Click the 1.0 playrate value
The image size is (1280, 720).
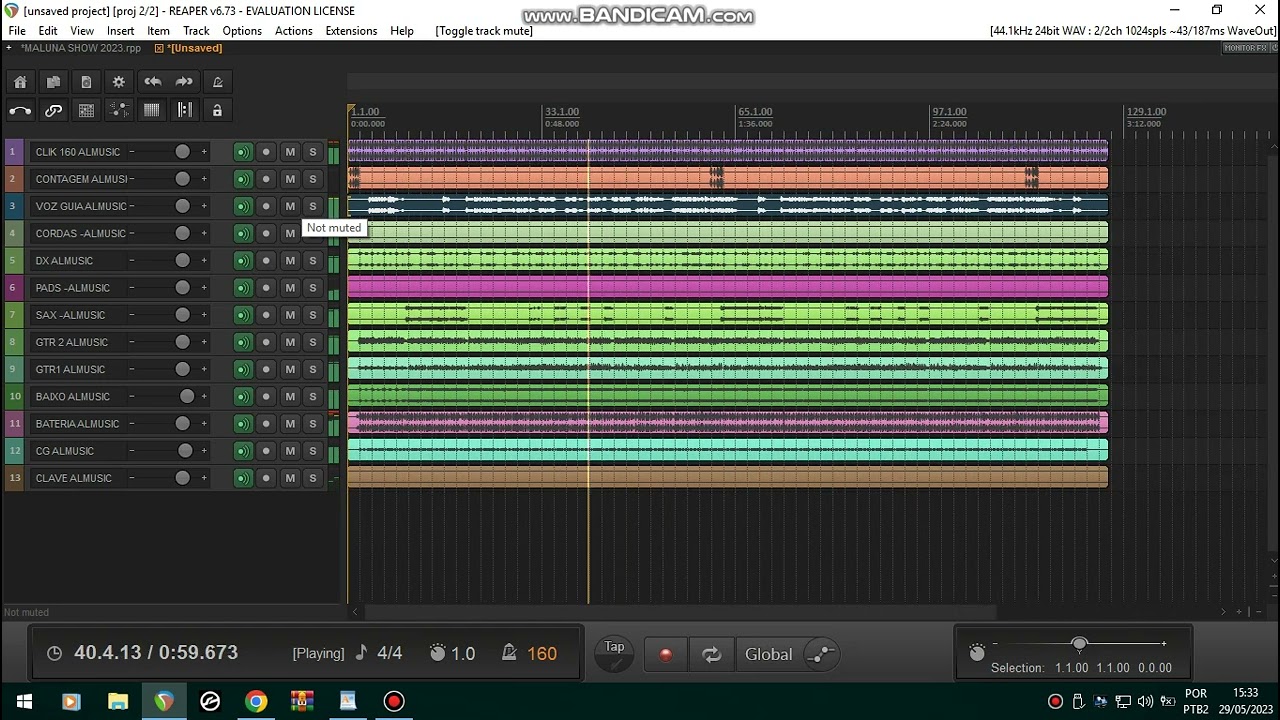point(463,653)
